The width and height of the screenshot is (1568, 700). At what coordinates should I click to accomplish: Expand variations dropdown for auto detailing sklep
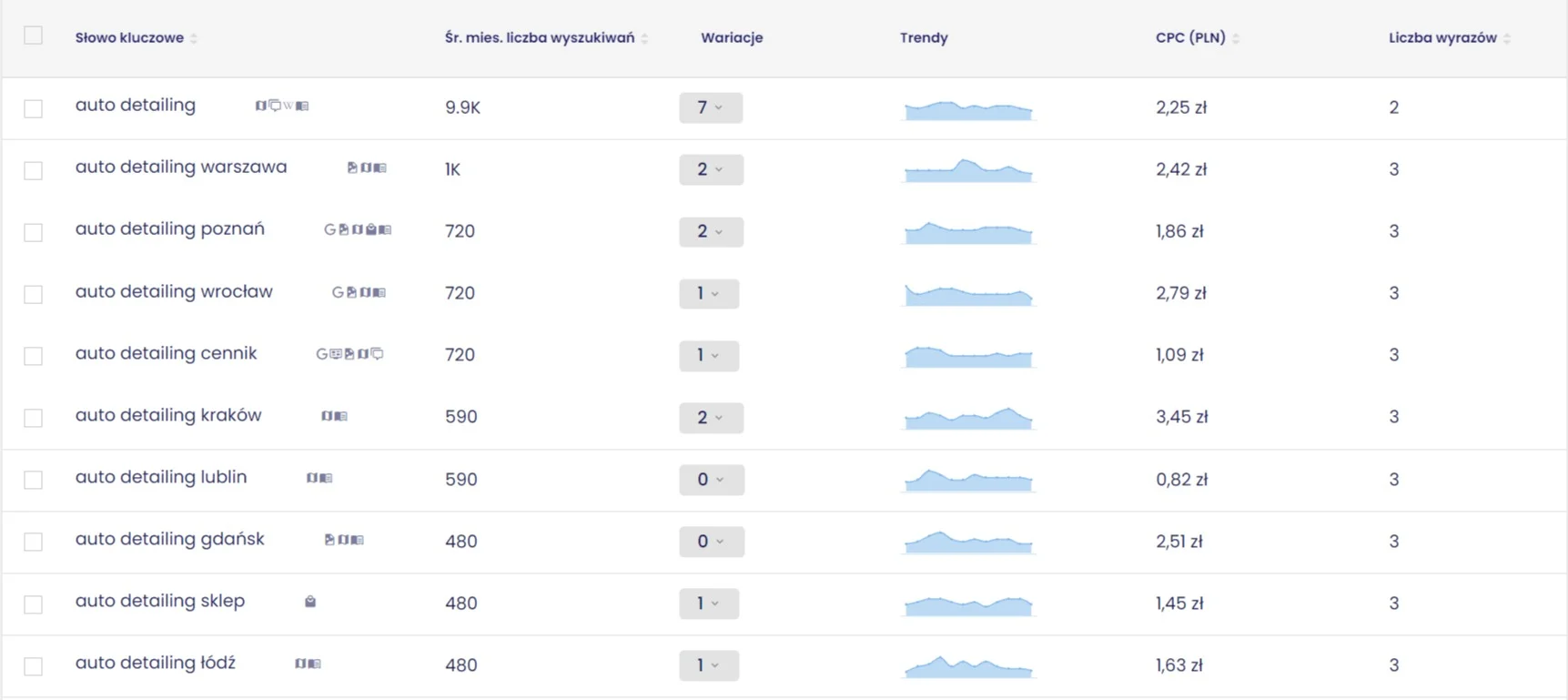[709, 604]
